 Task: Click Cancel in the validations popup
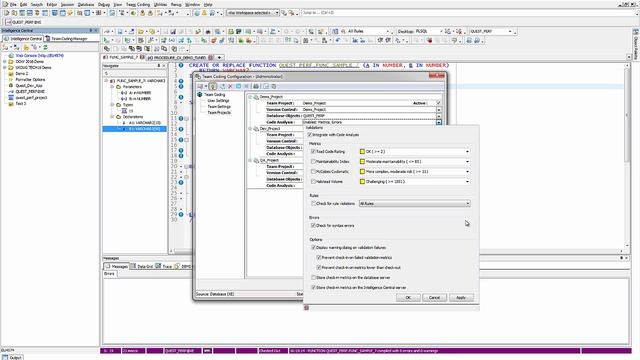pos(434,298)
